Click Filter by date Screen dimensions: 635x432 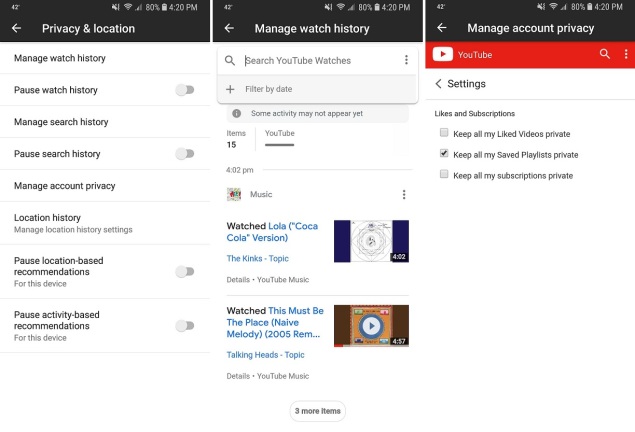(268, 89)
